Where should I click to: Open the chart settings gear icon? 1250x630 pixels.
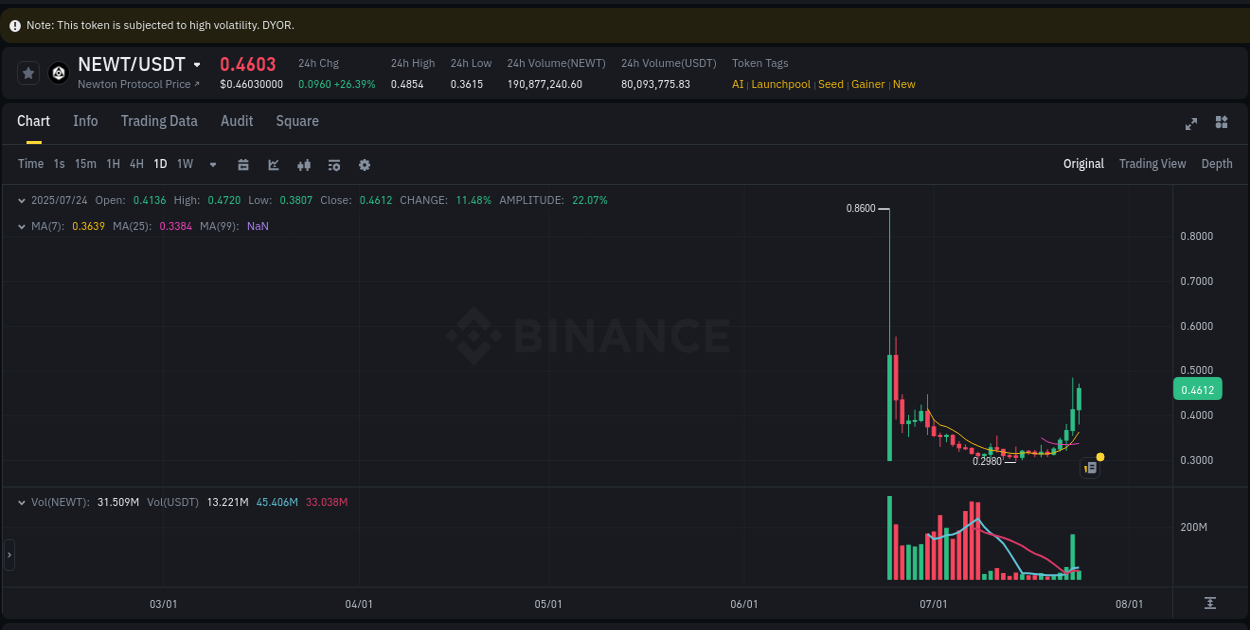[364, 164]
